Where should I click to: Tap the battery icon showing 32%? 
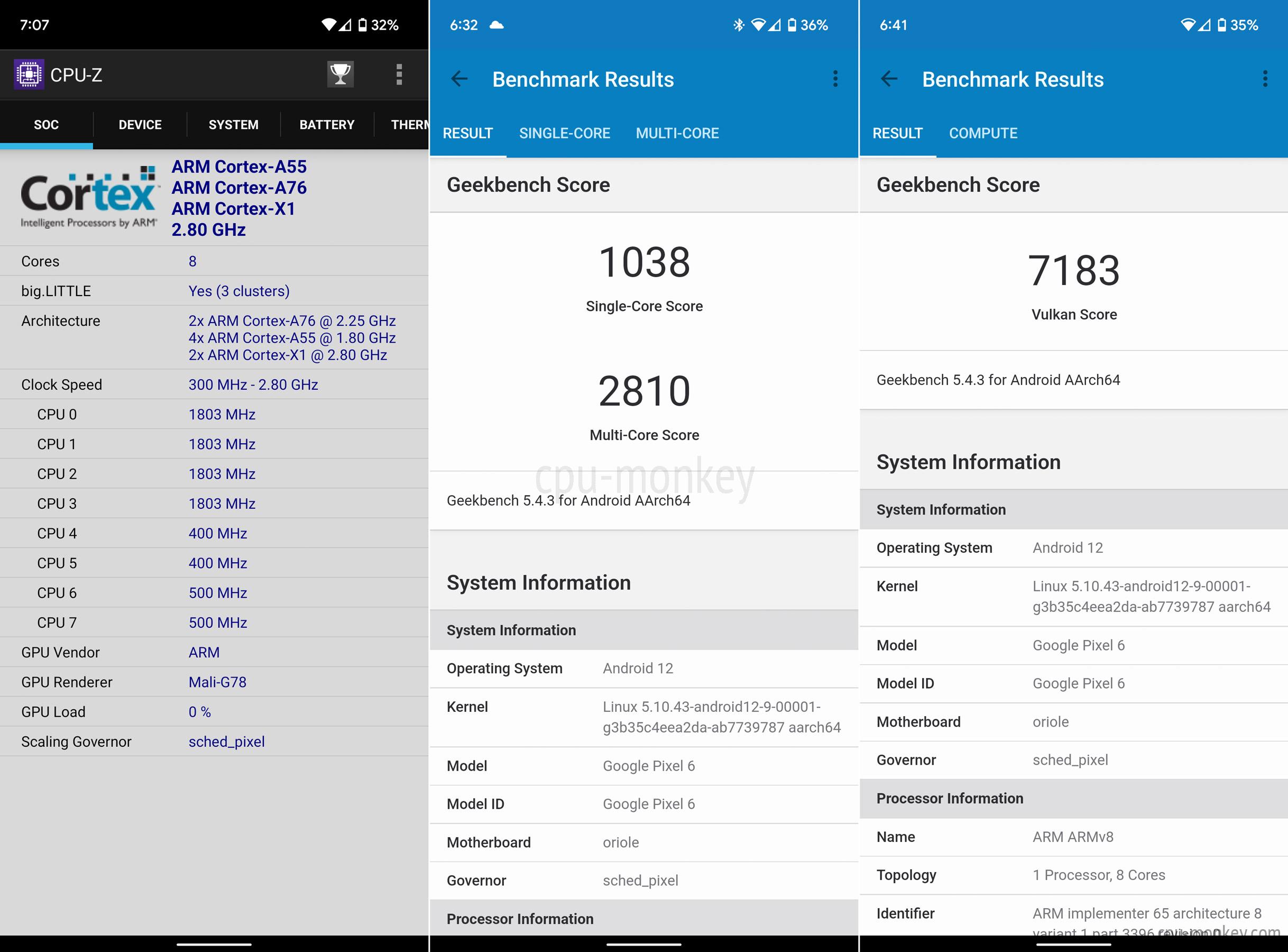pos(362,25)
